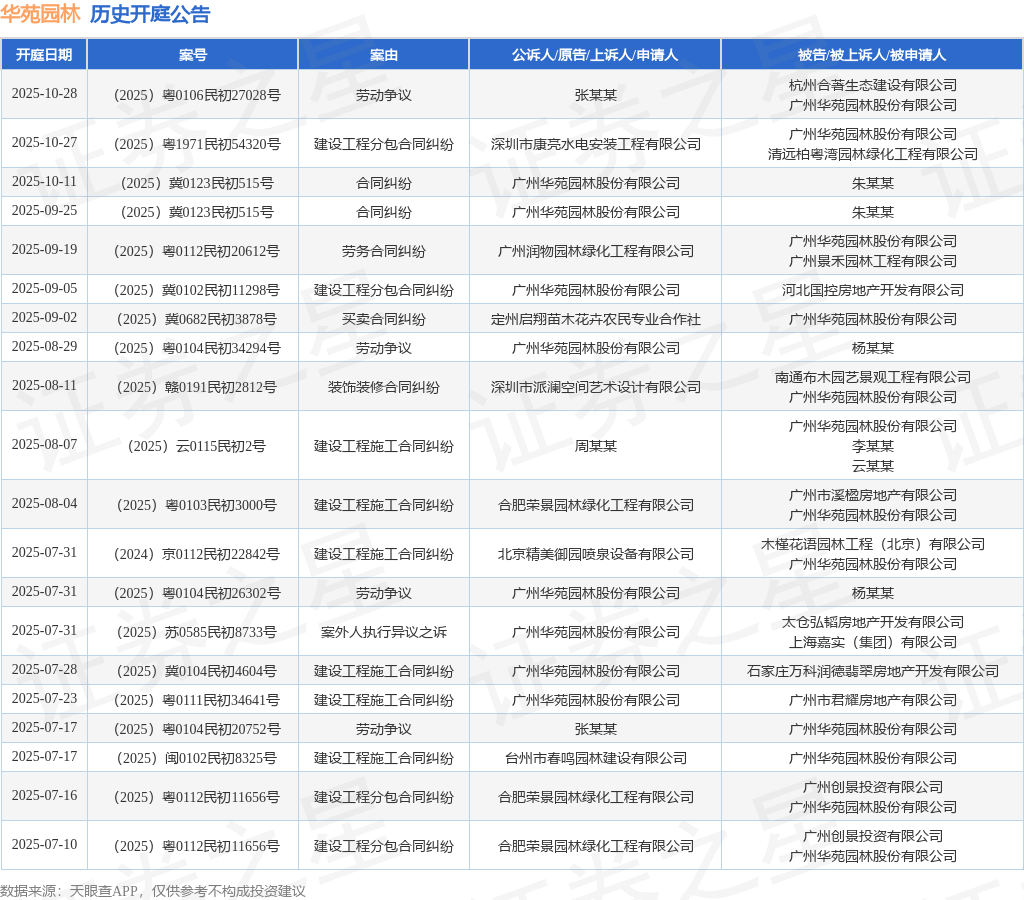Click date cell 2025-07-10

click(x=44, y=844)
